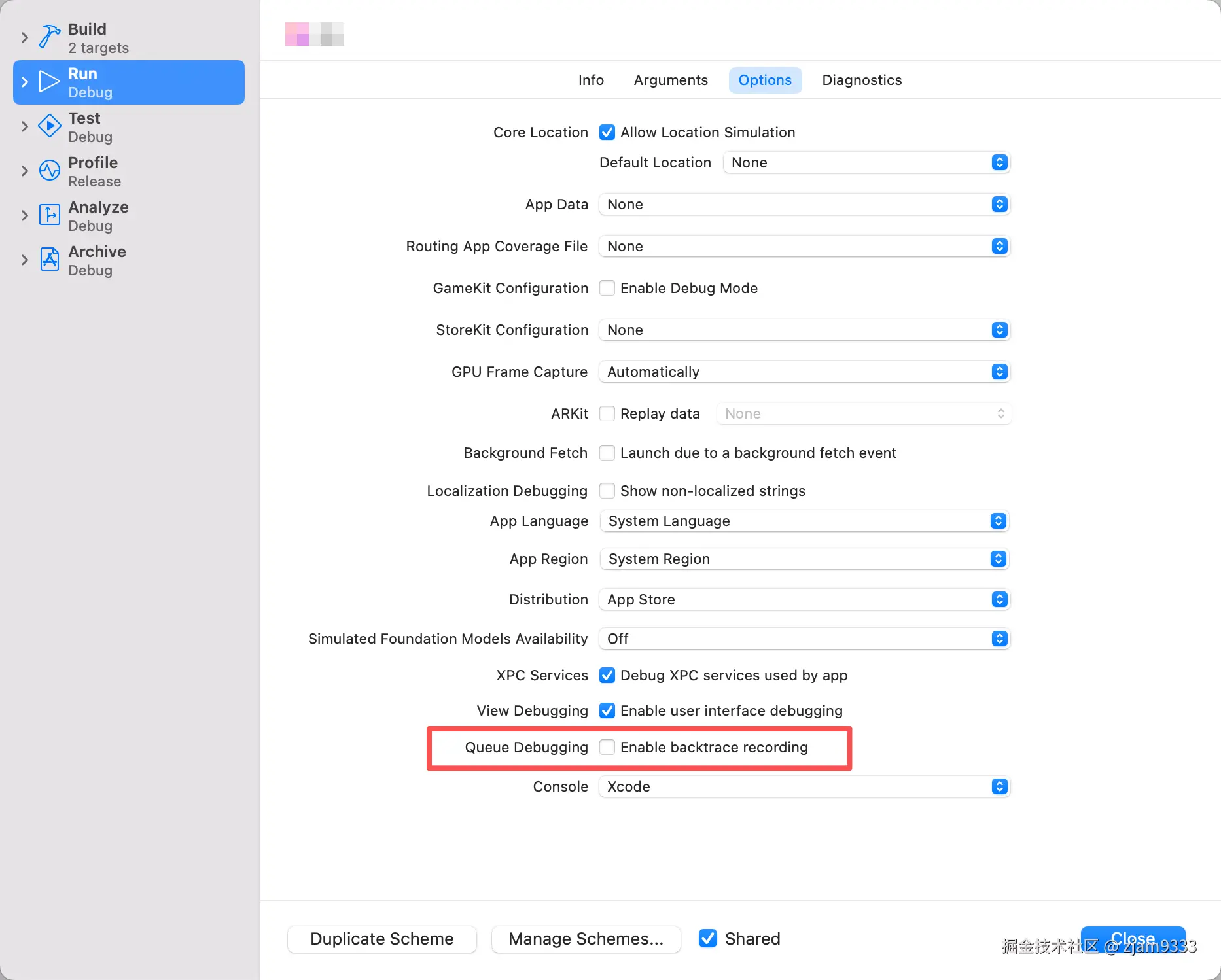Screen dimensions: 1221x980
Task: Select the Options tab
Action: click(x=765, y=80)
